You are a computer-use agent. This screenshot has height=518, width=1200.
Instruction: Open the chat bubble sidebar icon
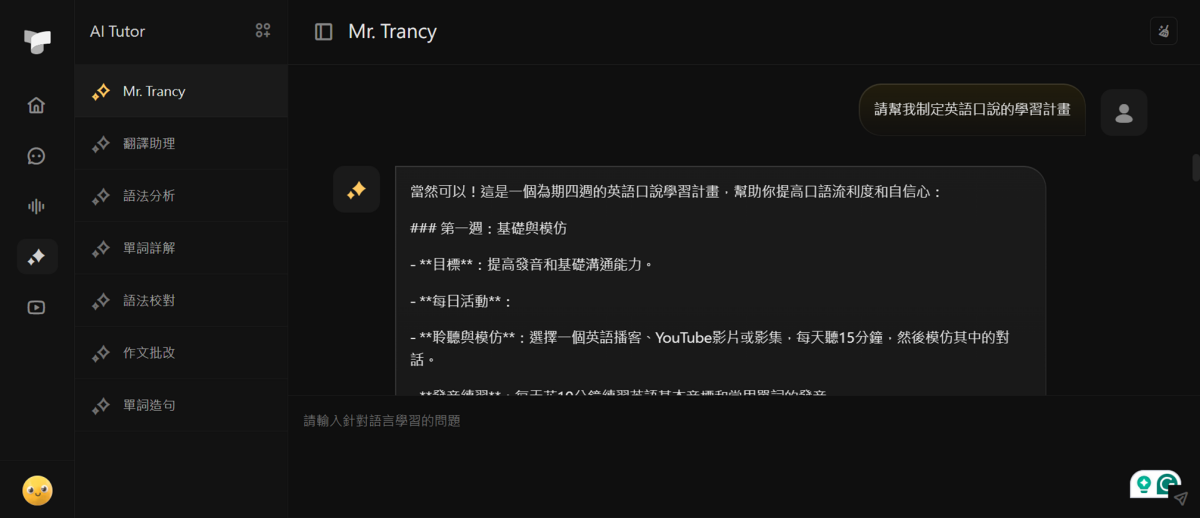pyautogui.click(x=37, y=156)
